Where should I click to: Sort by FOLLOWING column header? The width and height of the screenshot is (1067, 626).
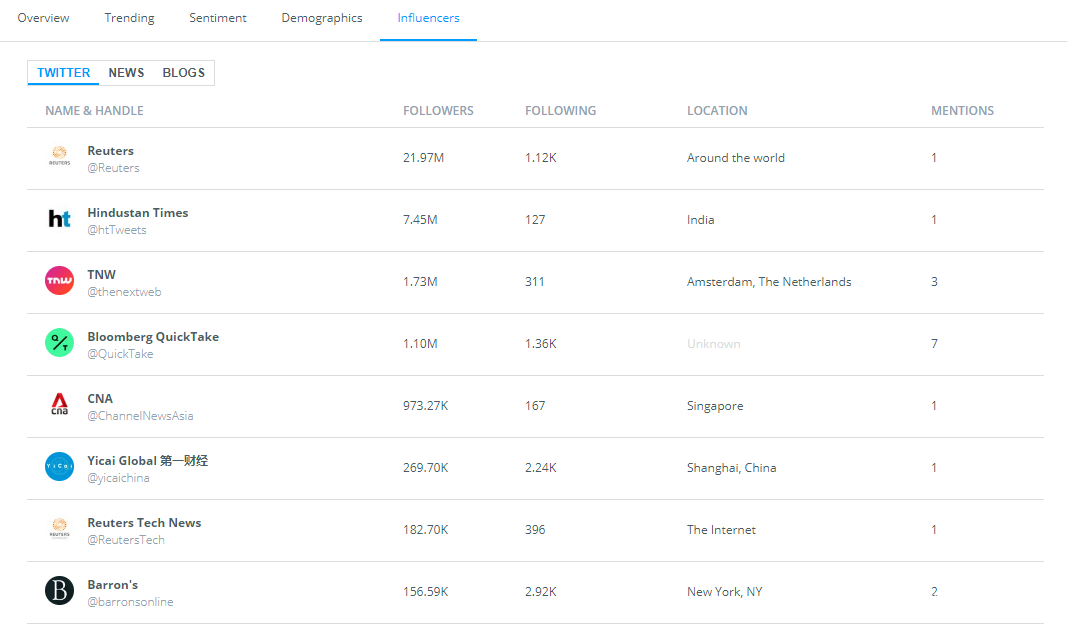[x=561, y=111]
